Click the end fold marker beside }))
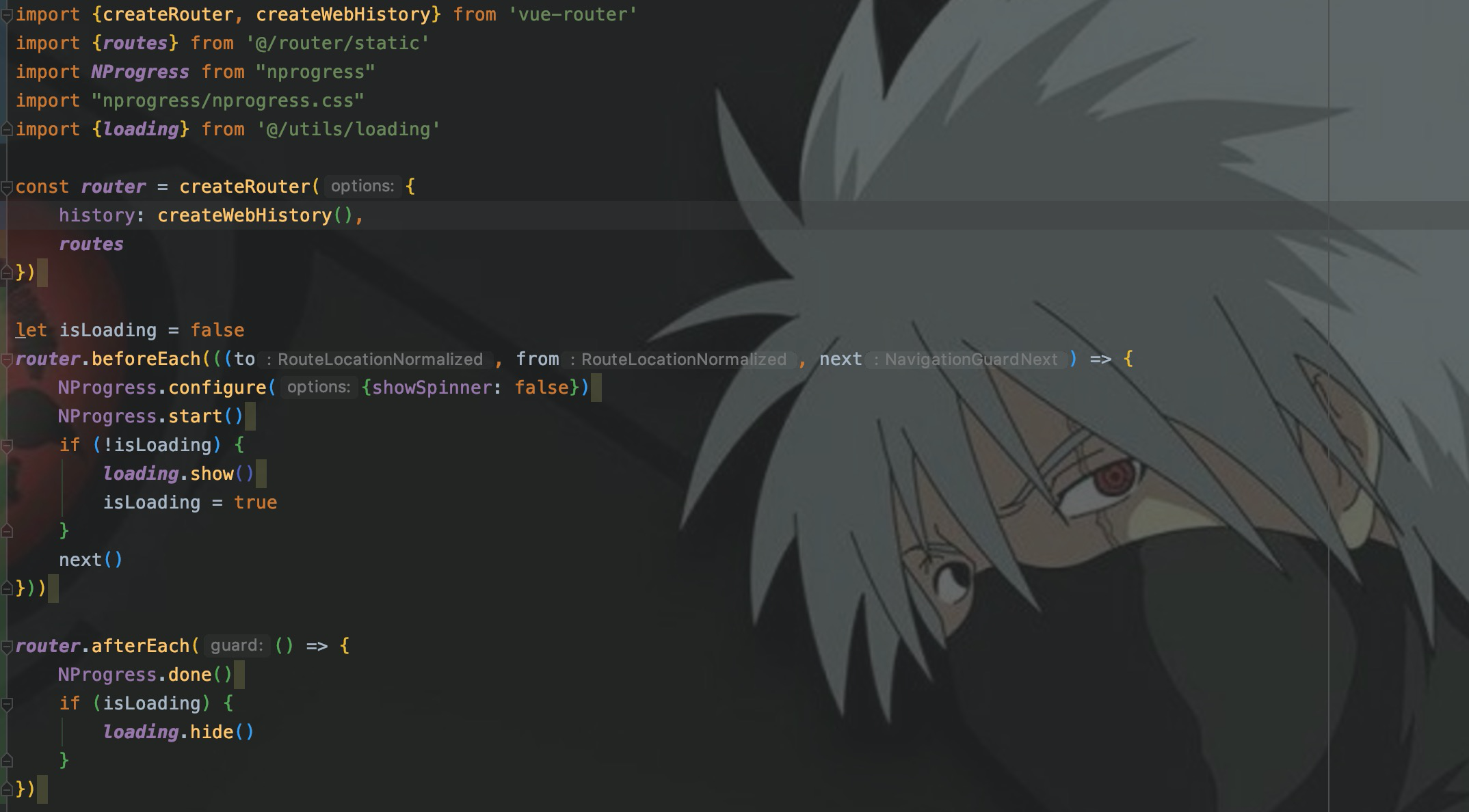The height and width of the screenshot is (812, 1469). click(x=6, y=588)
